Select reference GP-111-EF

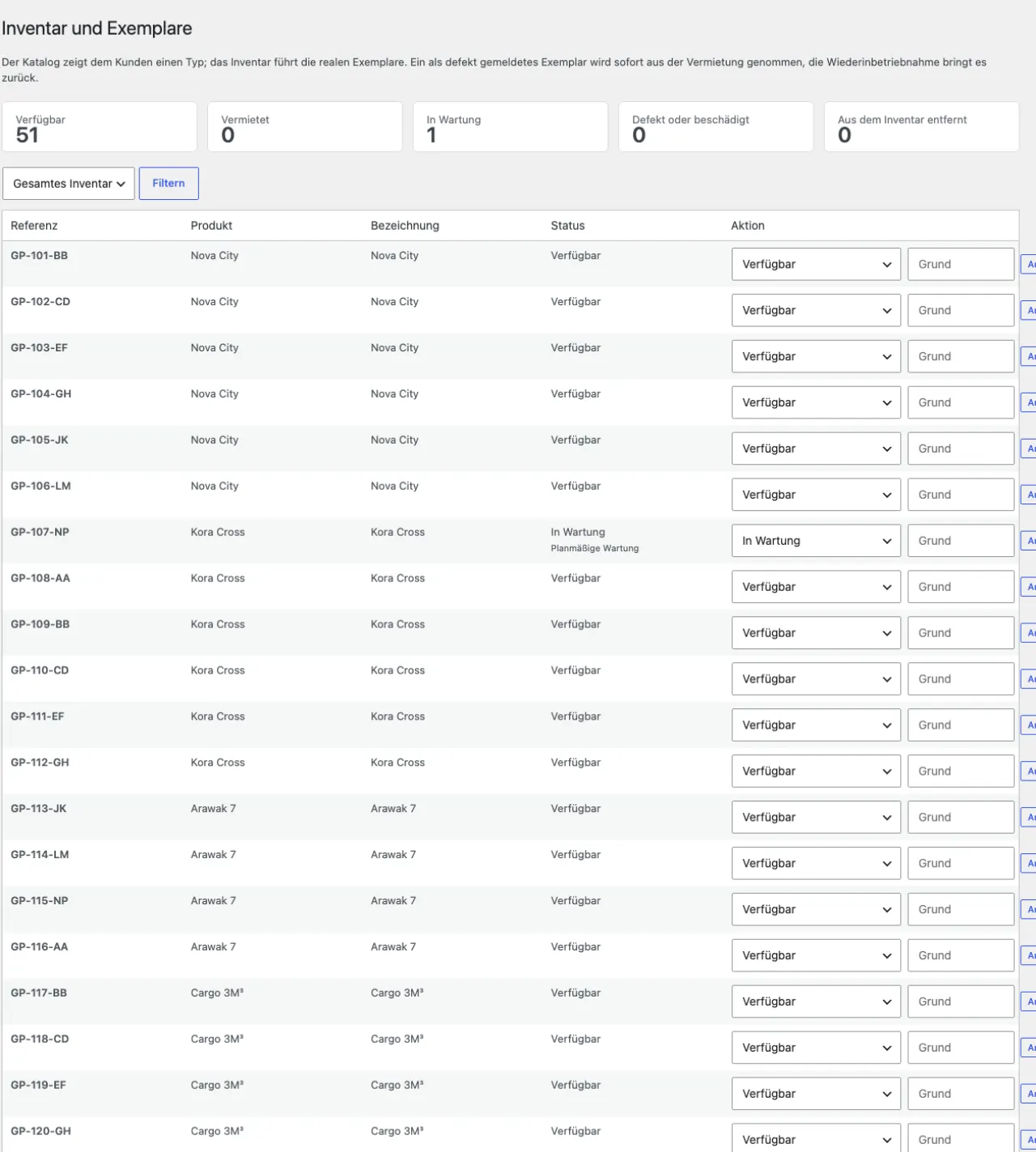click(37, 717)
